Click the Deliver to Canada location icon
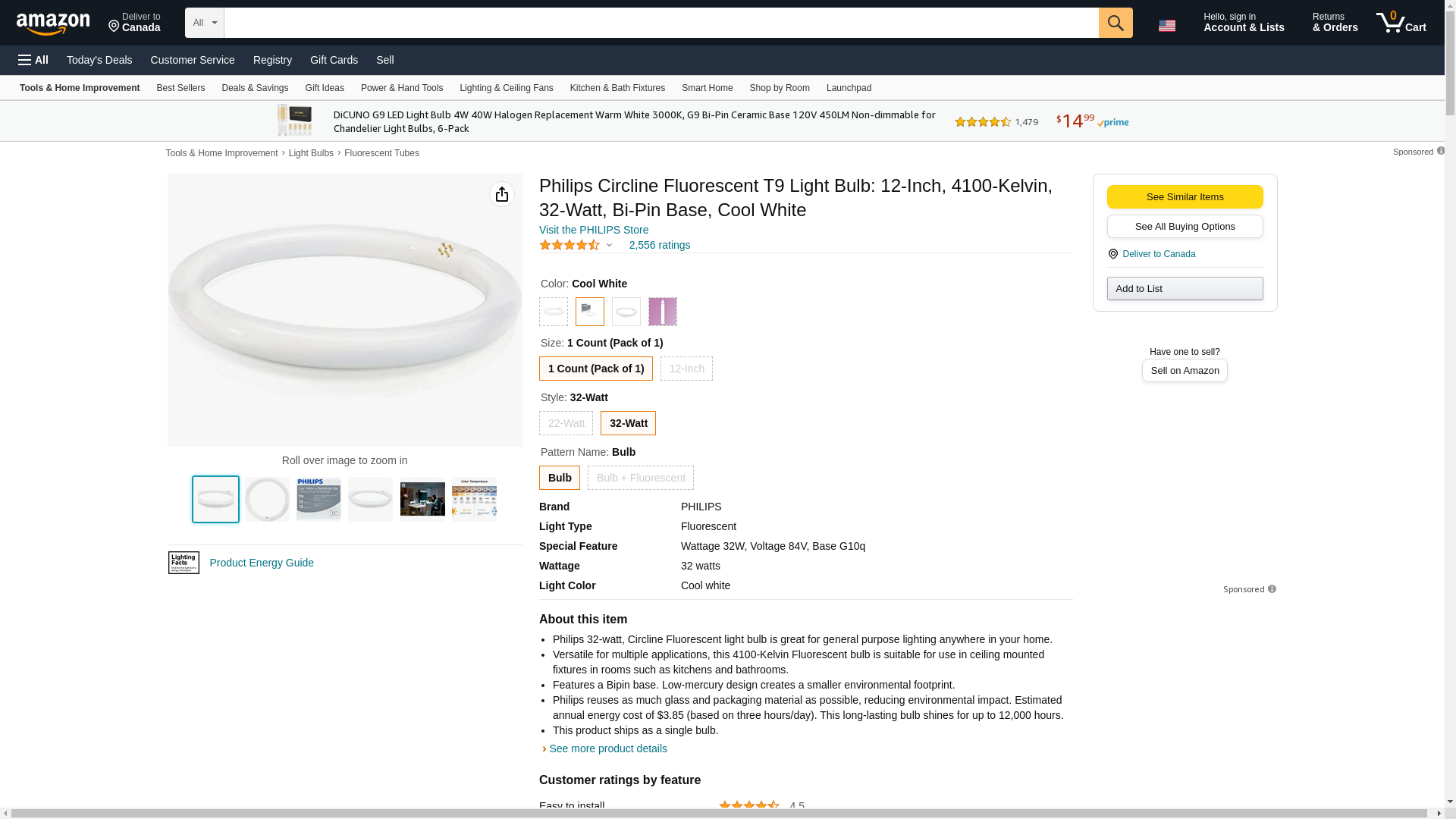Screen dimensions: 1456x819 (1113, 254)
